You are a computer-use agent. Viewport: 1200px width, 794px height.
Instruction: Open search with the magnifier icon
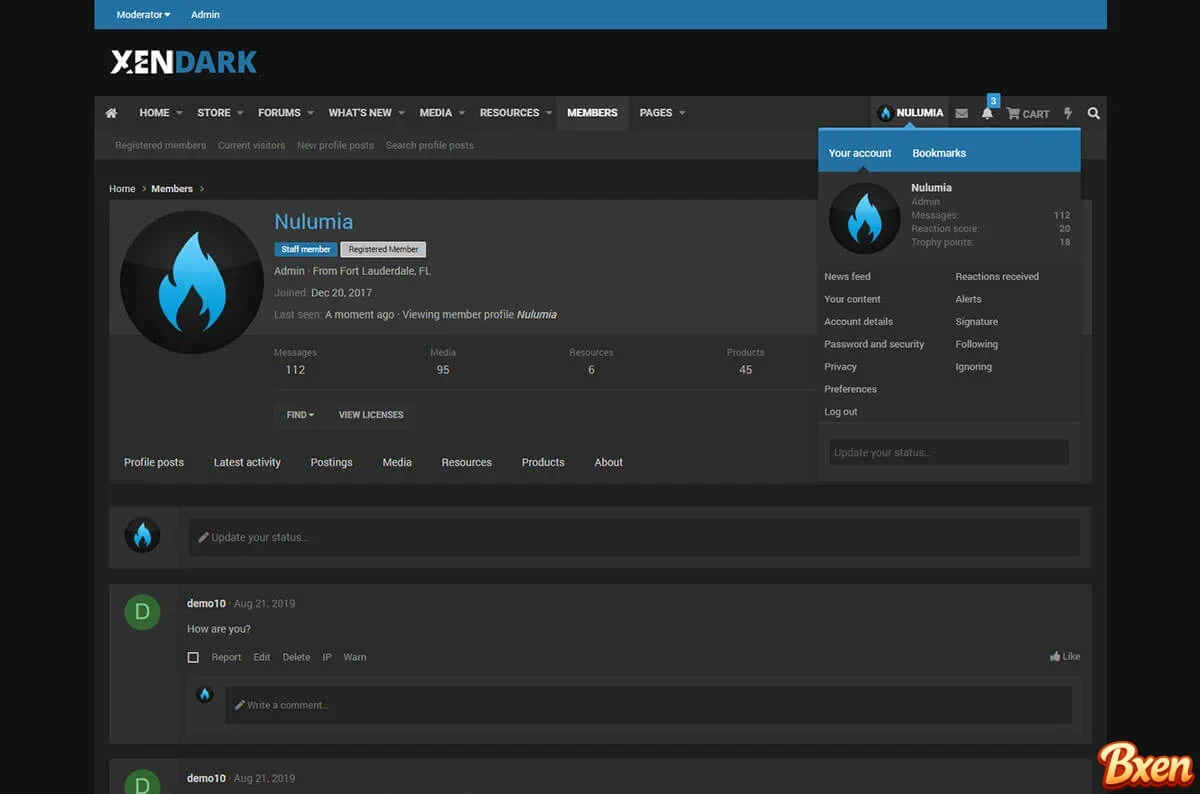coord(1093,113)
